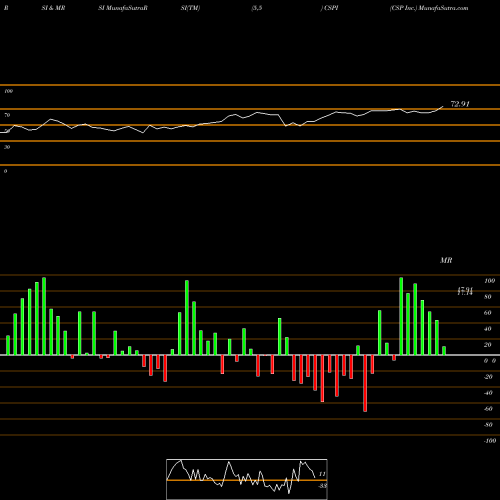This screenshot has height=500, width=500.
Task: Click the MR heading above the histogram
Action: [446, 260]
